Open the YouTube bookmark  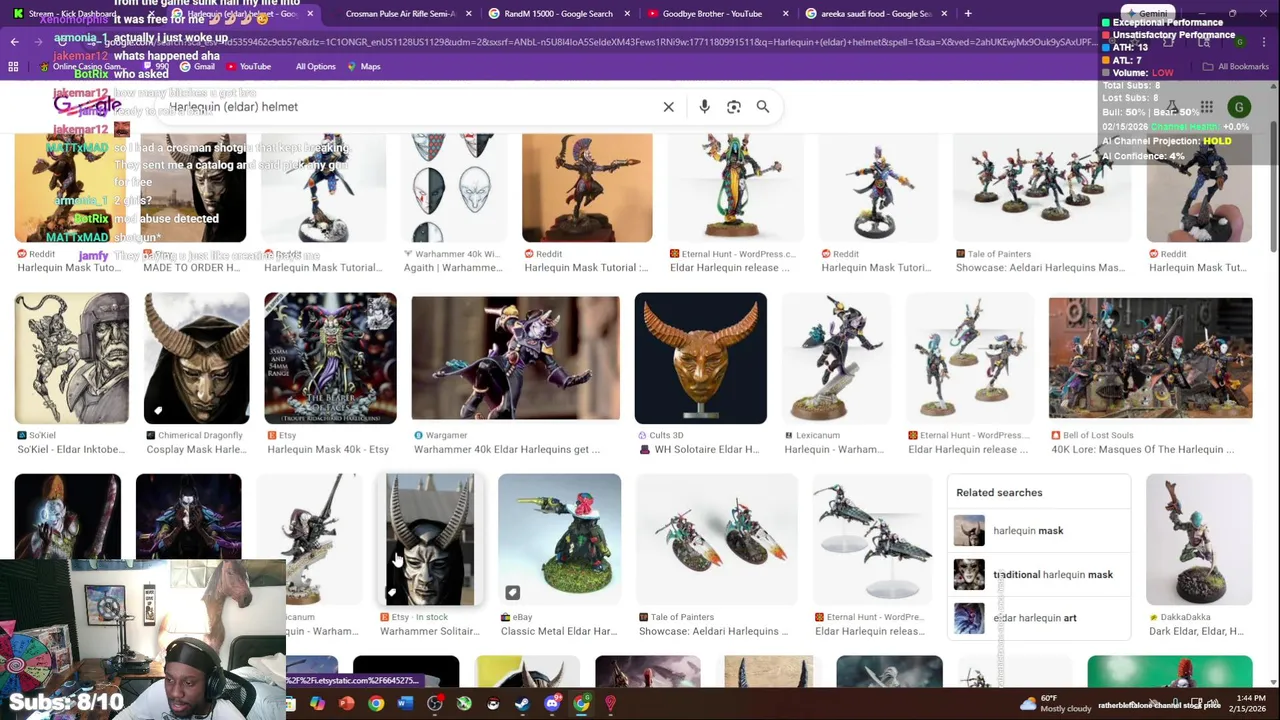pyautogui.click(x=248, y=66)
